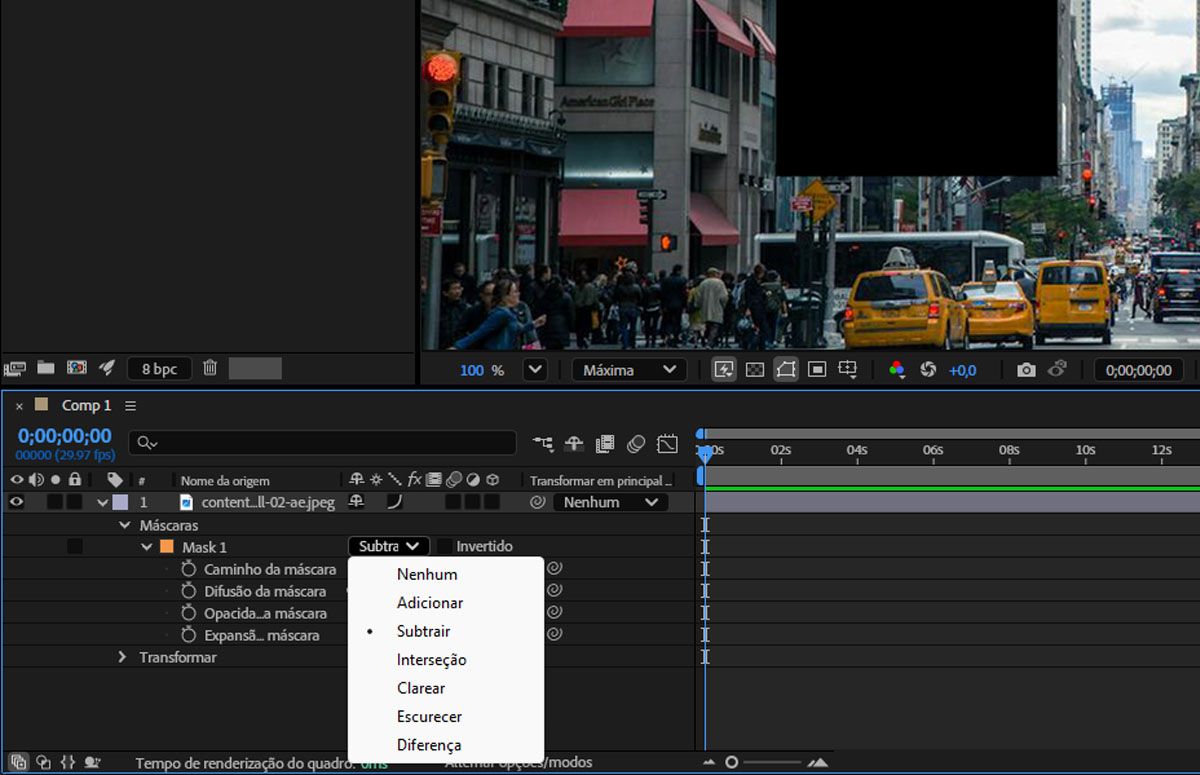Choose Interseção in the mask mode menu
This screenshot has height=775, width=1200.
tap(431, 660)
